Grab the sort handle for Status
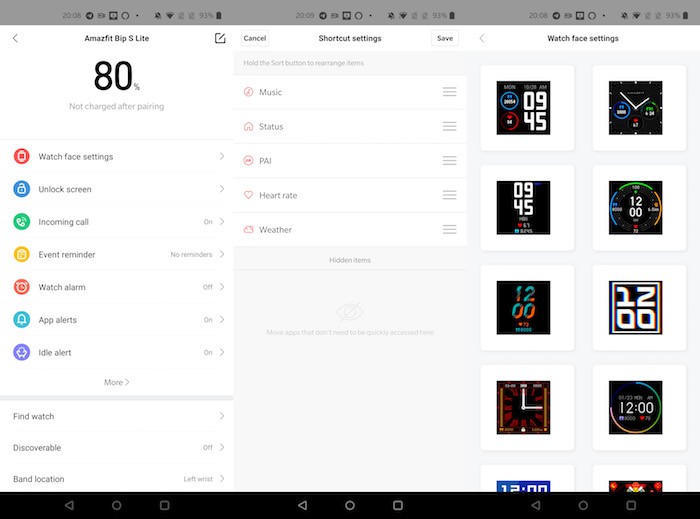 (450, 126)
